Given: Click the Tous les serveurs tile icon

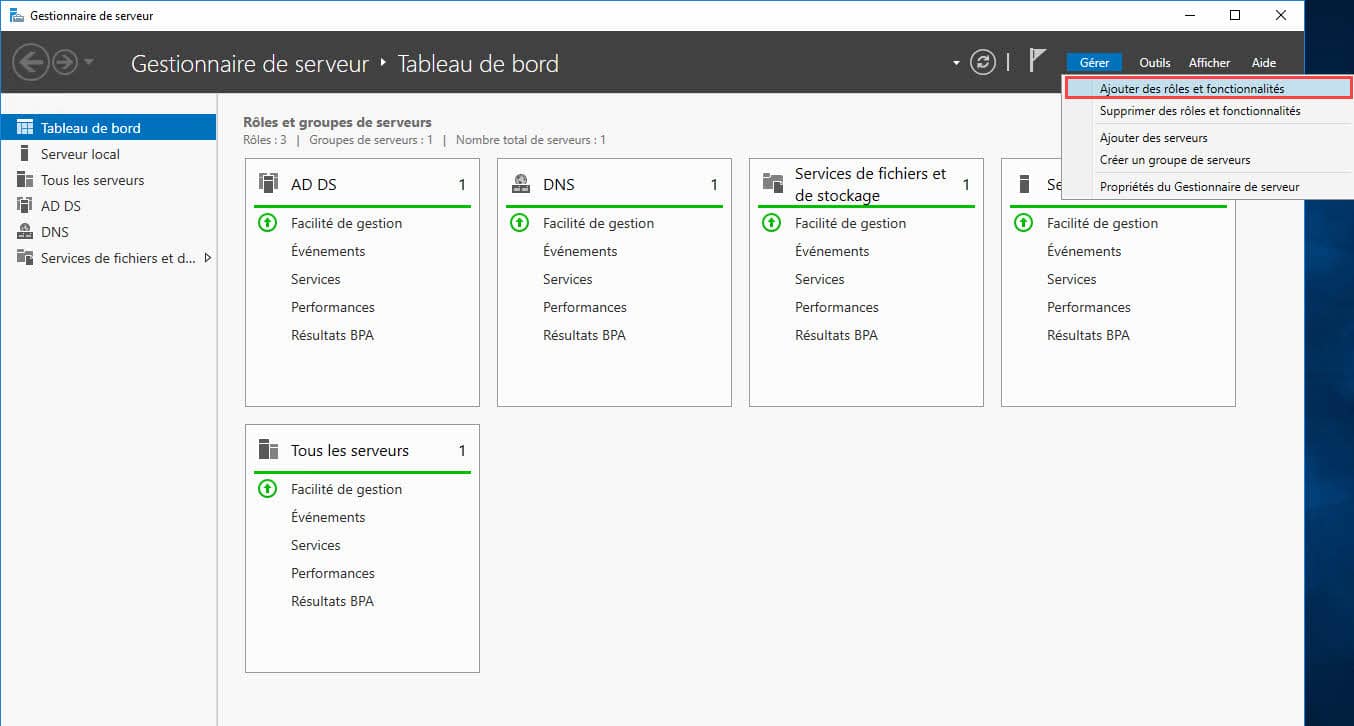Looking at the screenshot, I should 268,450.
